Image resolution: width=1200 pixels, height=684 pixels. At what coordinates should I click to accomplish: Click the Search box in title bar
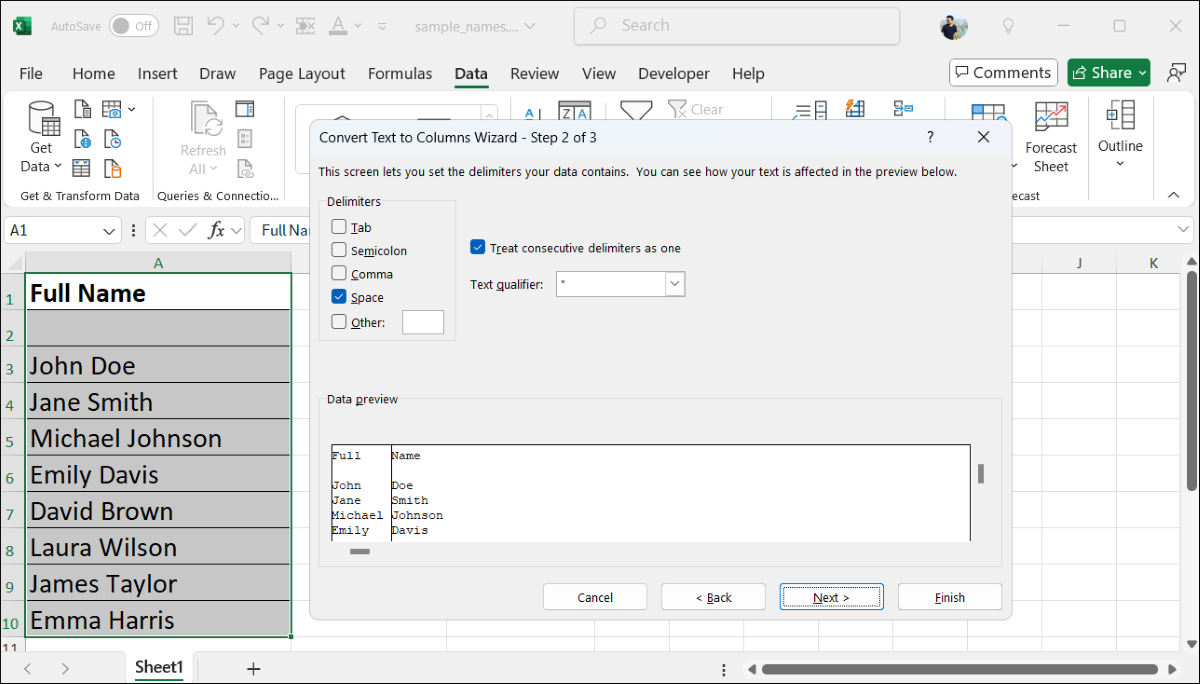point(737,26)
